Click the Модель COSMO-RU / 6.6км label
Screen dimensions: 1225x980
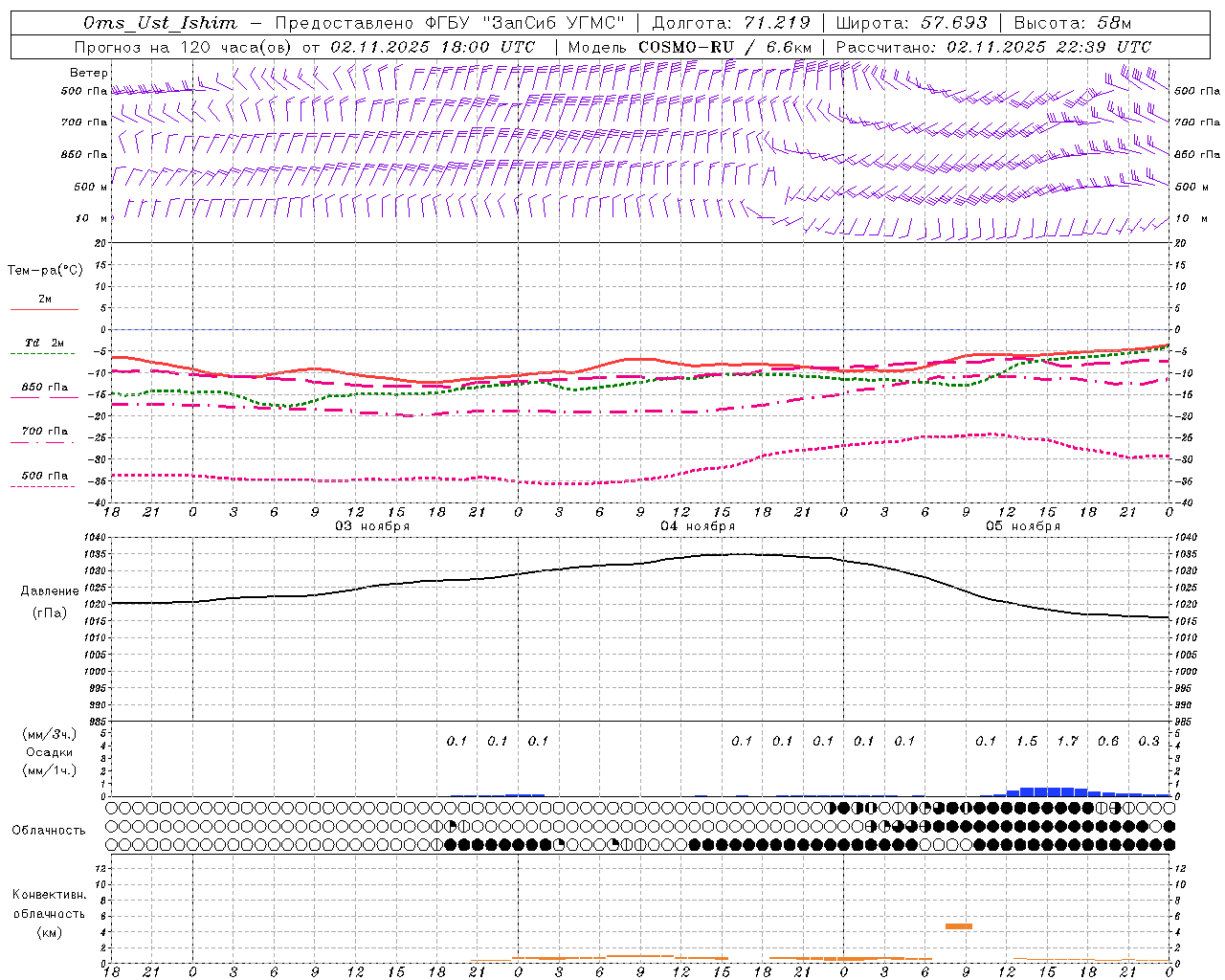click(690, 47)
